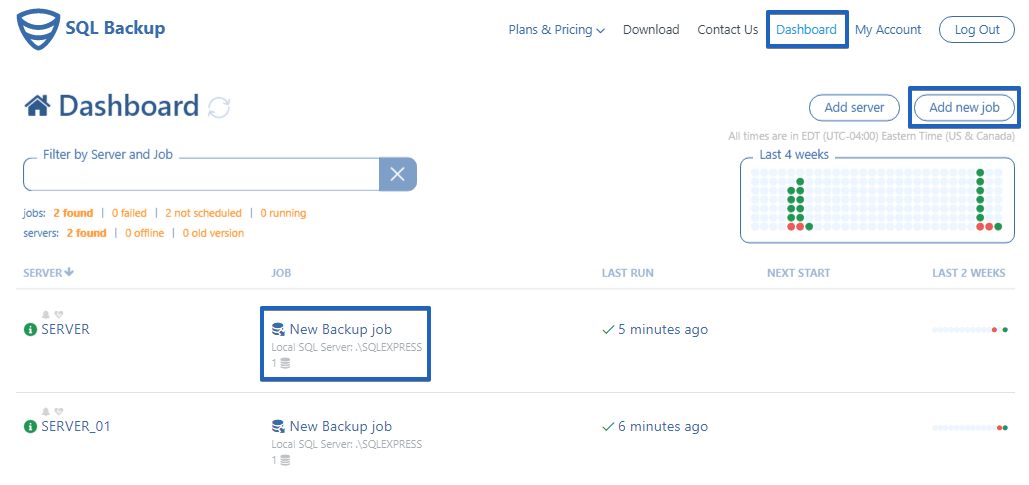
Task: Sort by the SERVER column header arrow
Action: [x=70, y=273]
